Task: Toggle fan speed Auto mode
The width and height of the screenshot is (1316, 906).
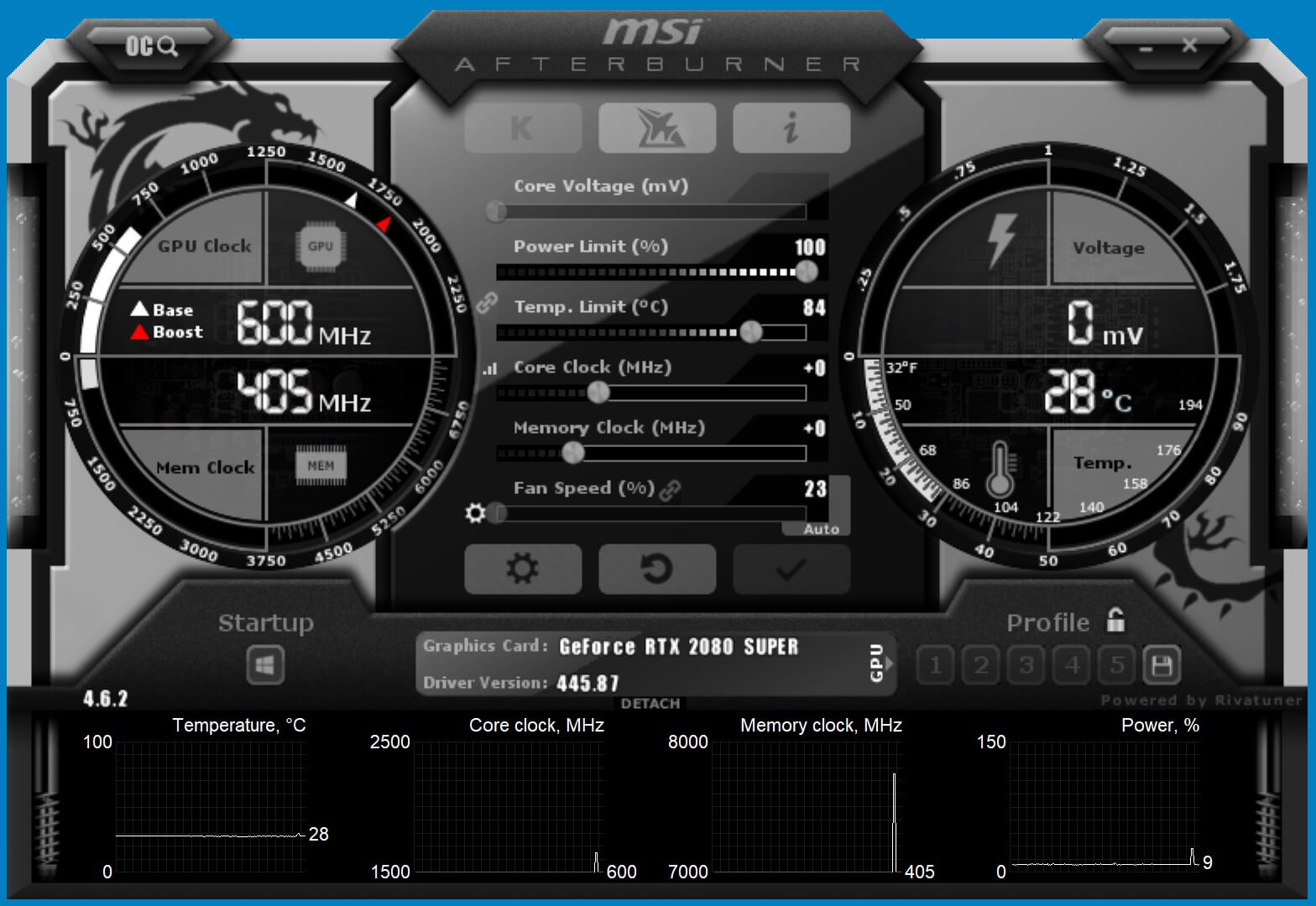Action: 820,529
